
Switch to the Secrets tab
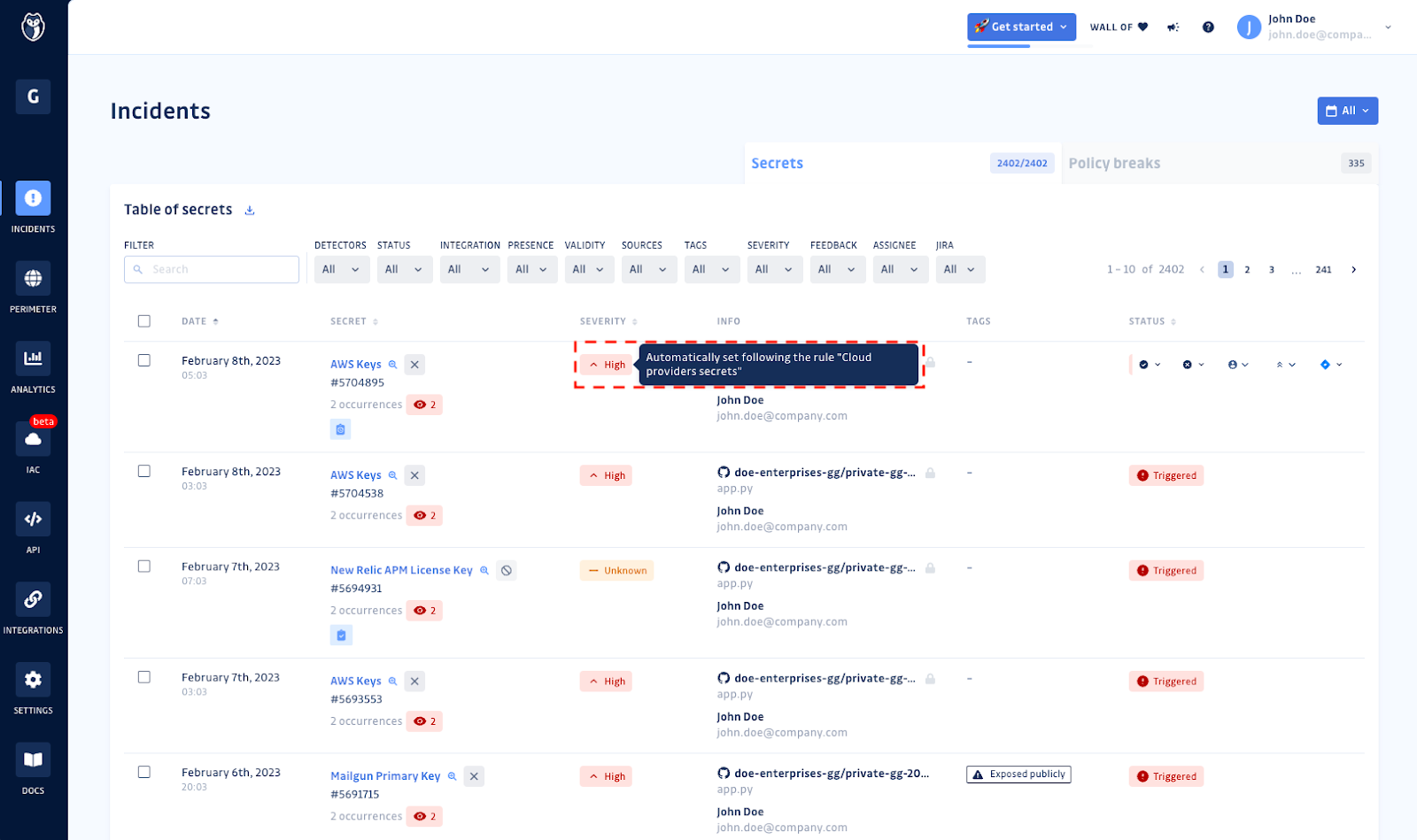902,163
